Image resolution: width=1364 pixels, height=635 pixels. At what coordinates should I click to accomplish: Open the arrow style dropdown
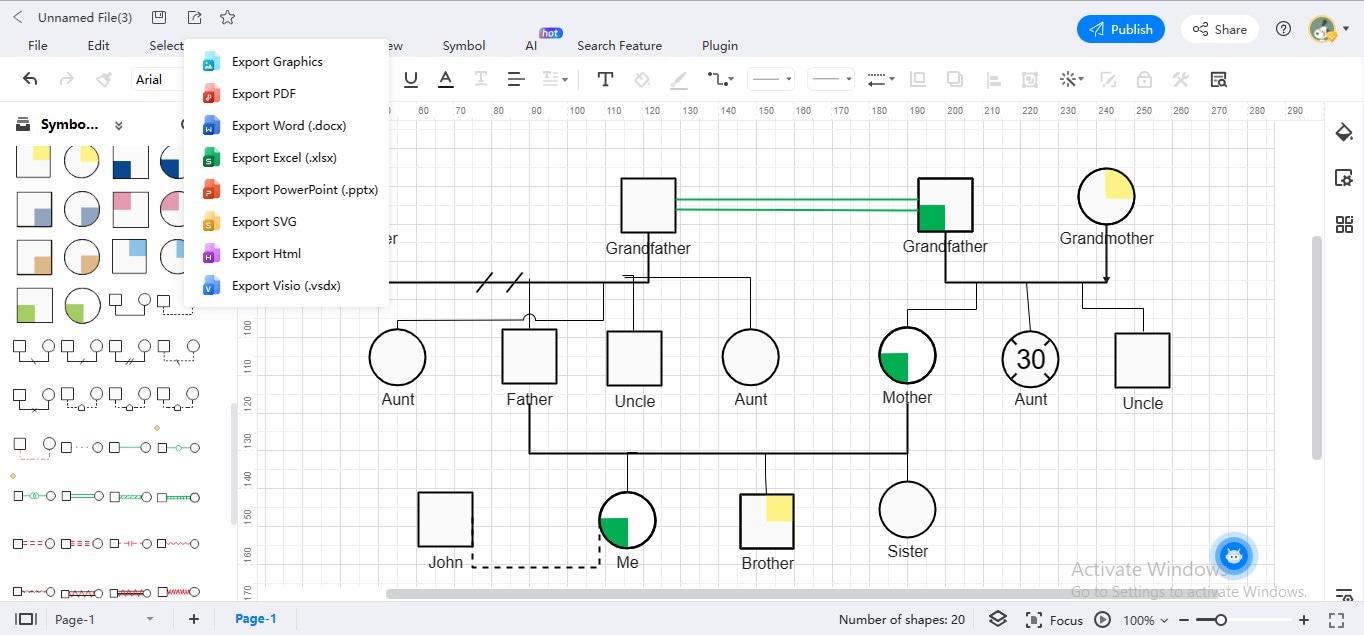[881, 79]
